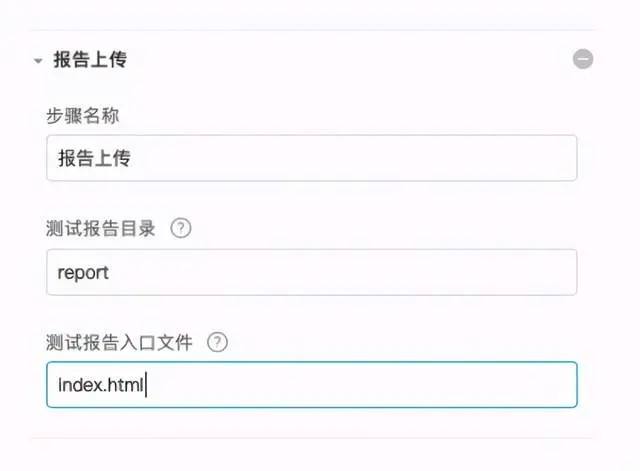This screenshot has height=471, width=640.
Task: Click 报告上传 text inside step name field
Action: (x=95, y=158)
